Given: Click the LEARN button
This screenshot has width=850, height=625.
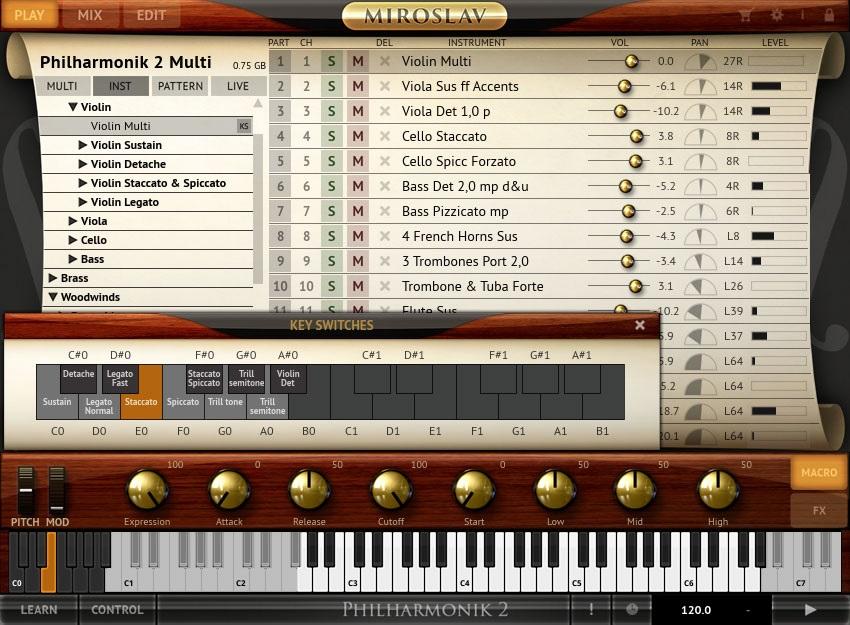Looking at the screenshot, I should [x=39, y=609].
